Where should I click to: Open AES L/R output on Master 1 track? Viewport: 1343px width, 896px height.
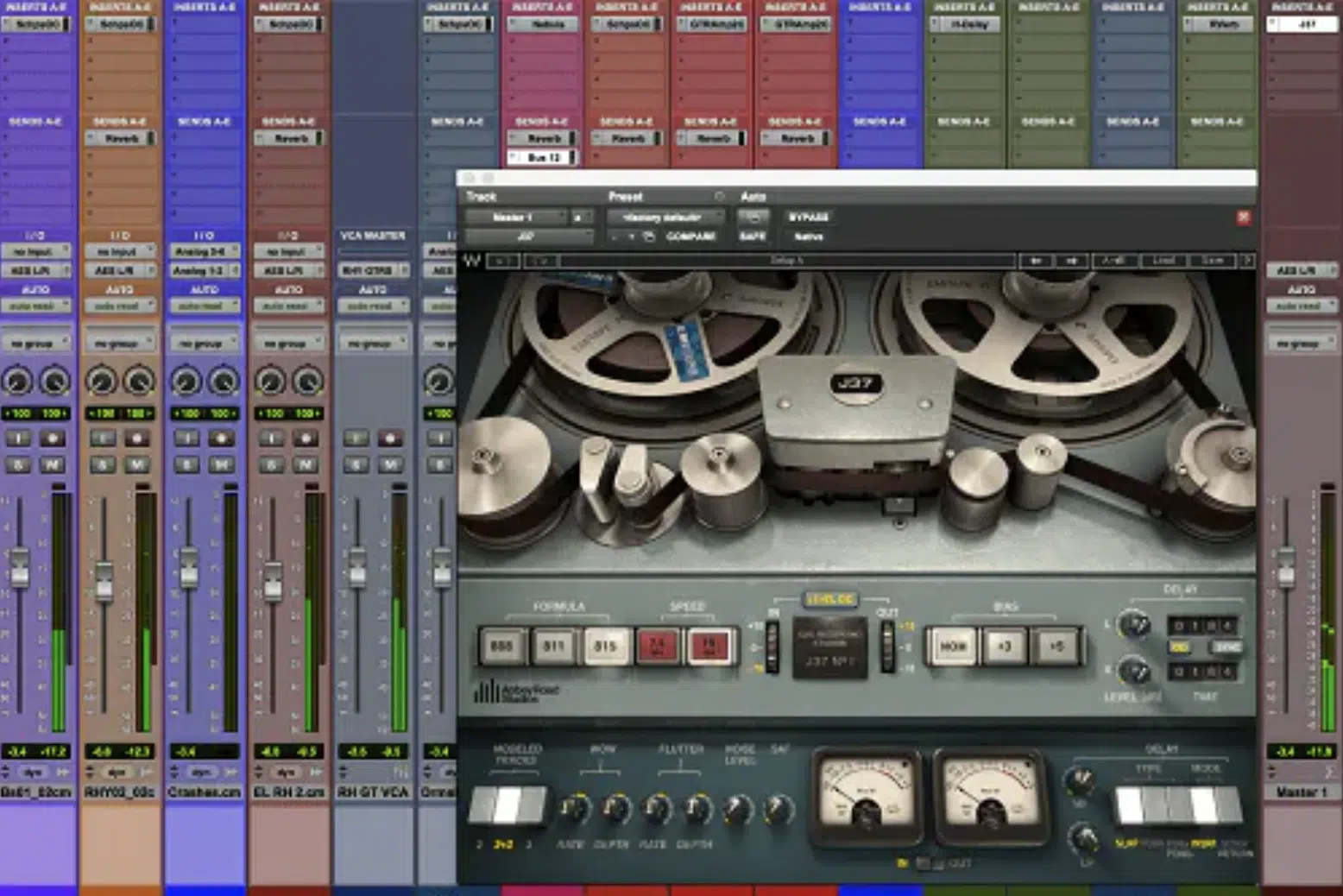coord(1302,270)
